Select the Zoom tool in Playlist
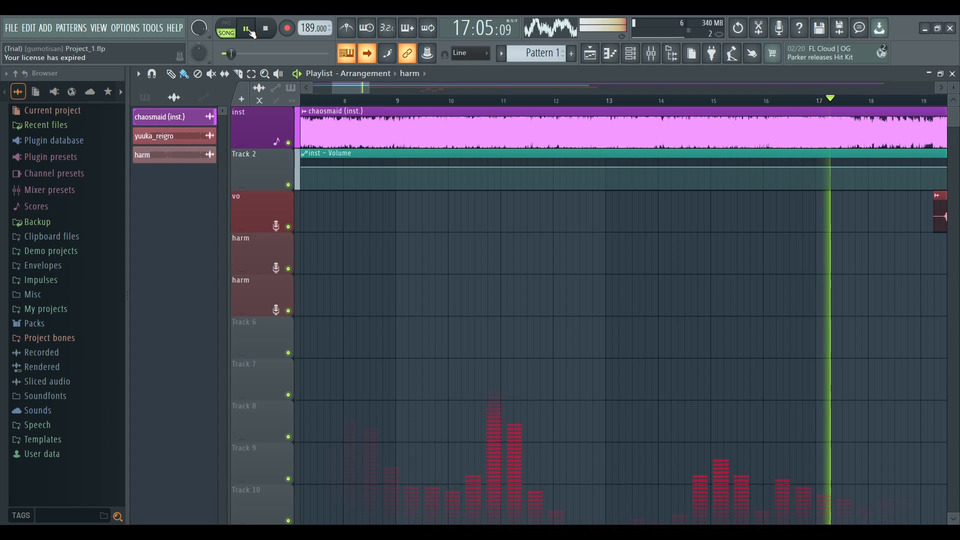This screenshot has height=540, width=960. pos(264,73)
